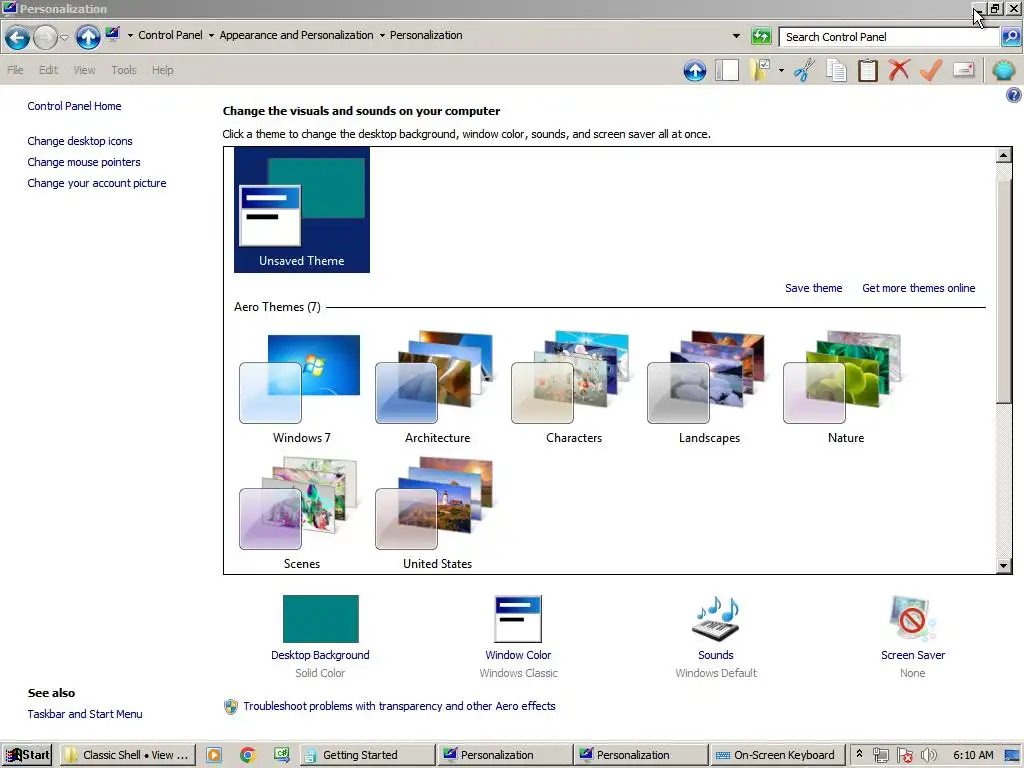Open Change your account picture link
This screenshot has width=1024, height=768.
point(97,183)
